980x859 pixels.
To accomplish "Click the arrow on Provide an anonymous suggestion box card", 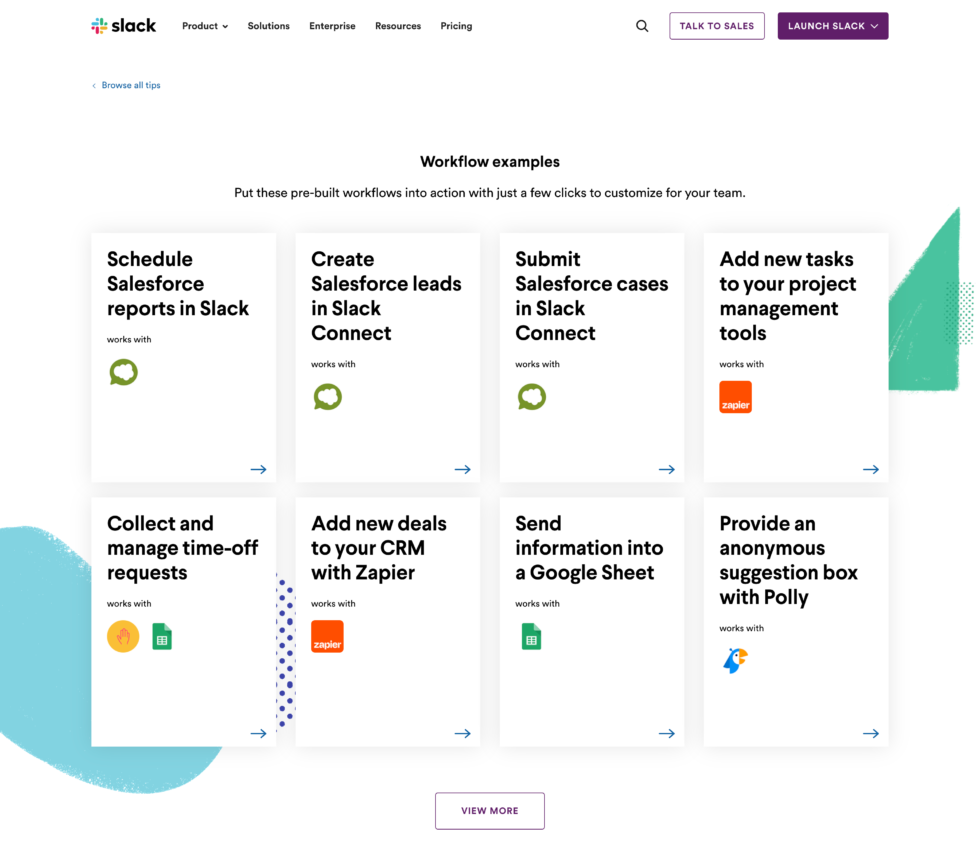I will click(x=870, y=732).
